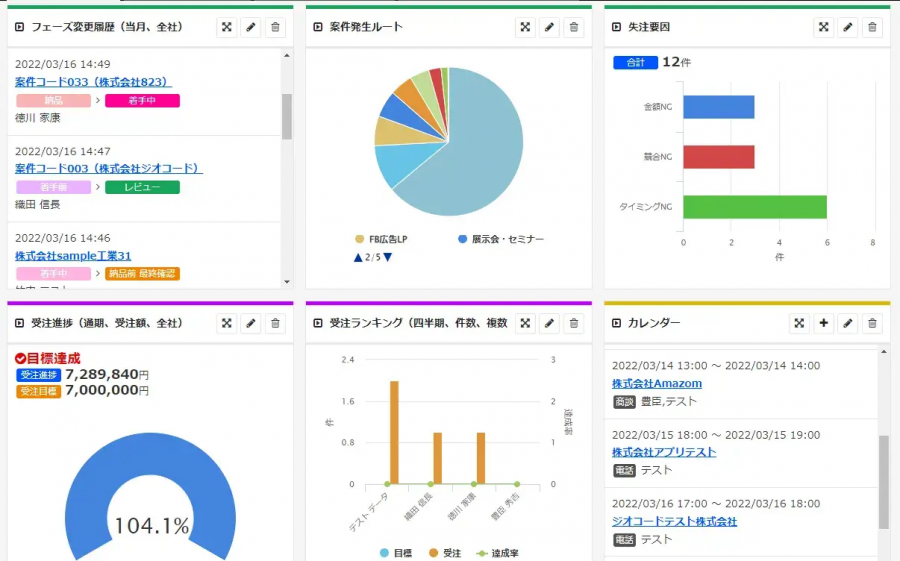Viewport: 900px width, 561px height.
Task: Toggle 展示会・セミナー series in pie legend
Action: point(501,239)
